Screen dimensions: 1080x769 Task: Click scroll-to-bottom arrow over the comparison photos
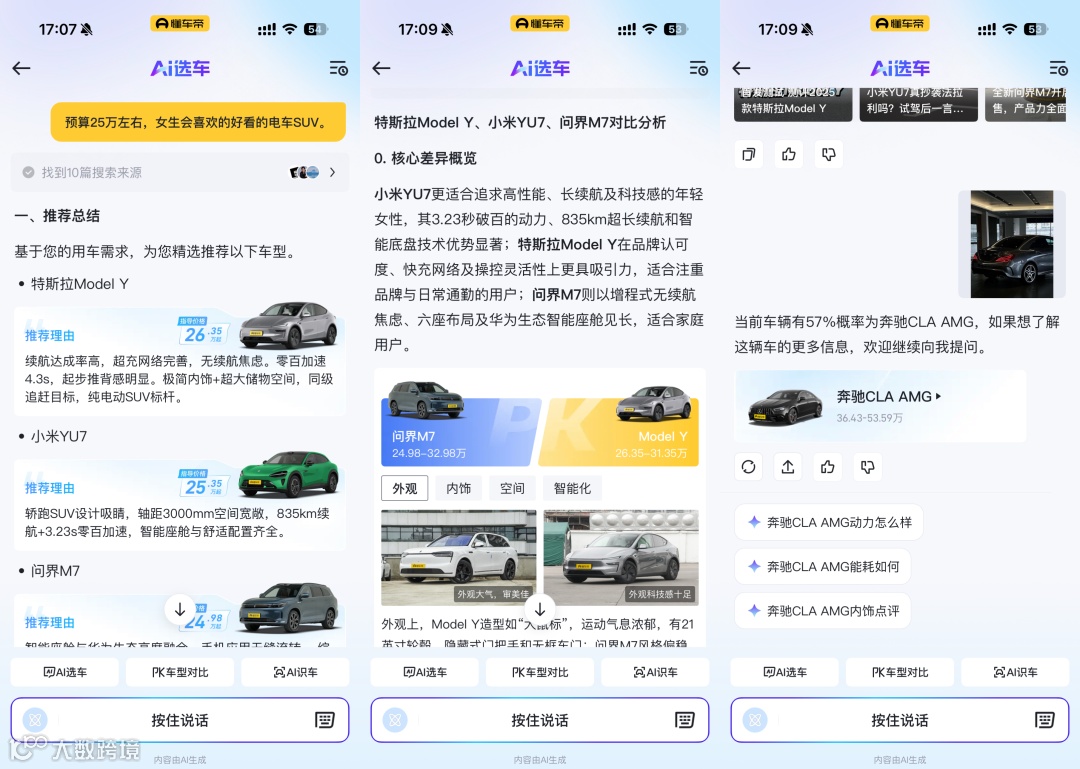pyautogui.click(x=540, y=610)
